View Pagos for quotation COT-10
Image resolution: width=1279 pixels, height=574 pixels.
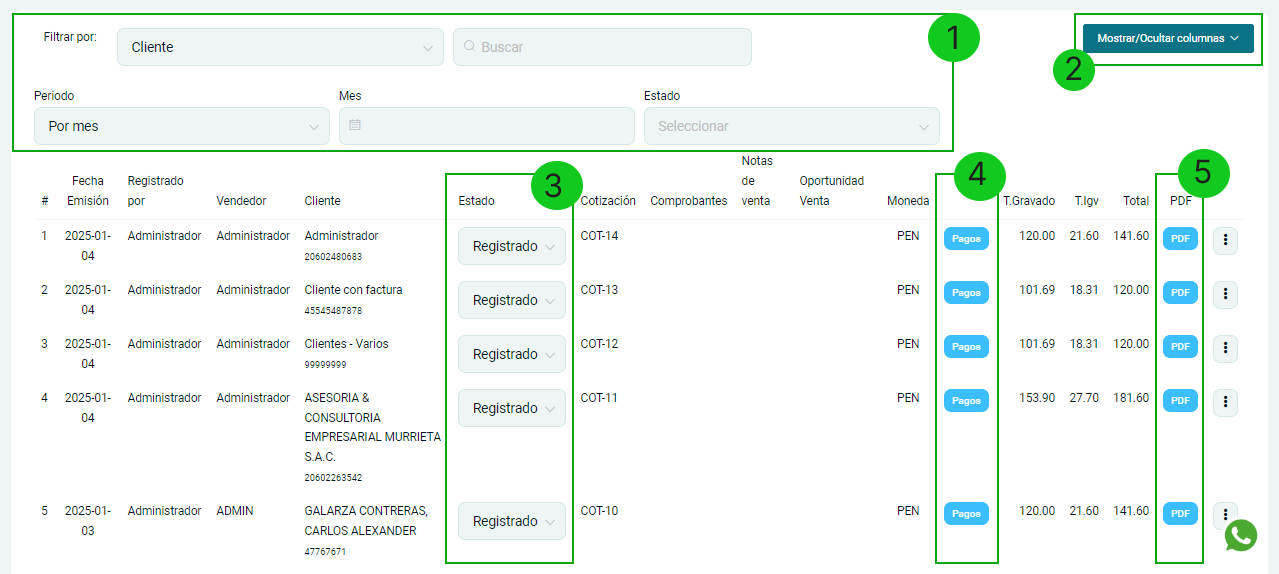(966, 514)
